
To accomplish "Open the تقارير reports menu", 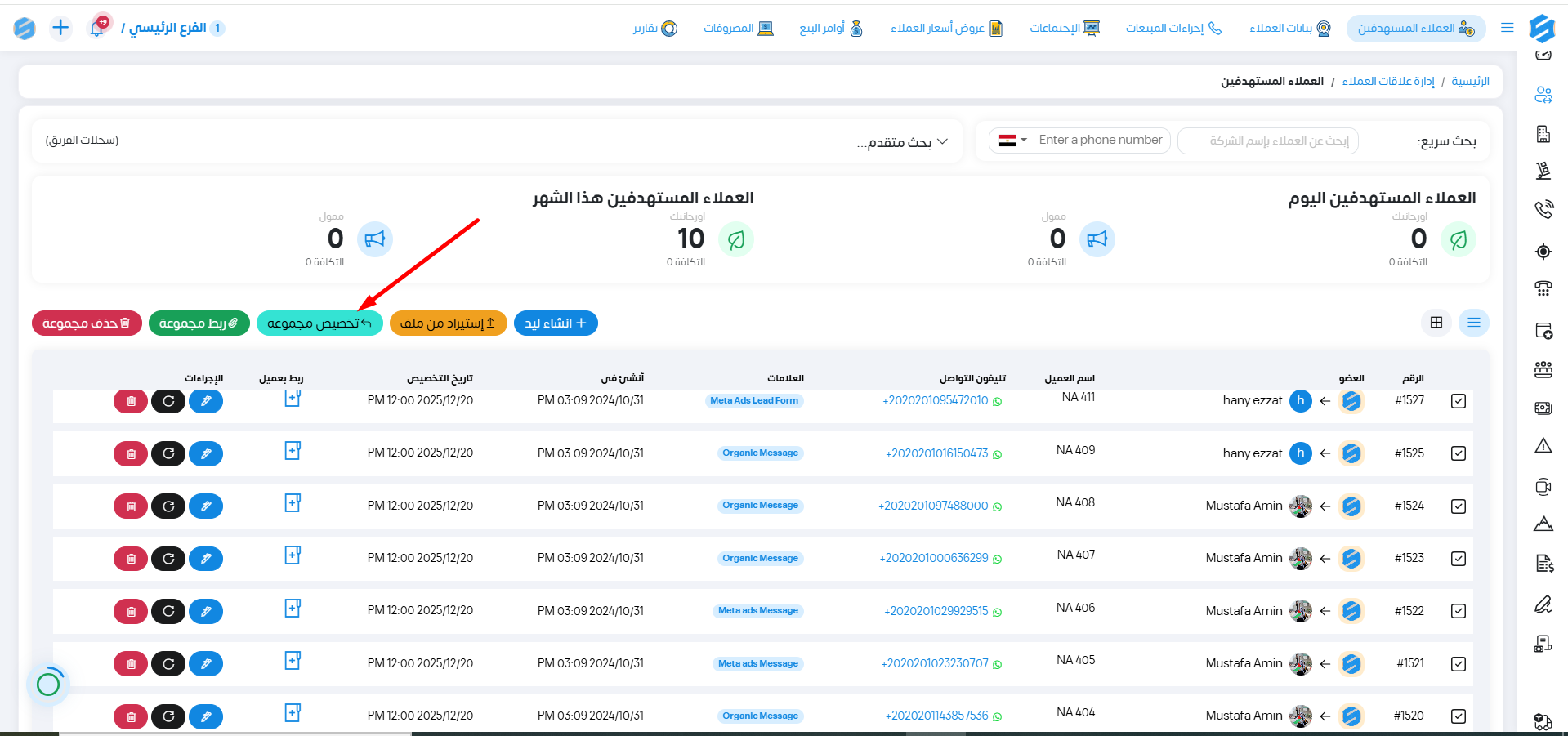I will 655,29.
